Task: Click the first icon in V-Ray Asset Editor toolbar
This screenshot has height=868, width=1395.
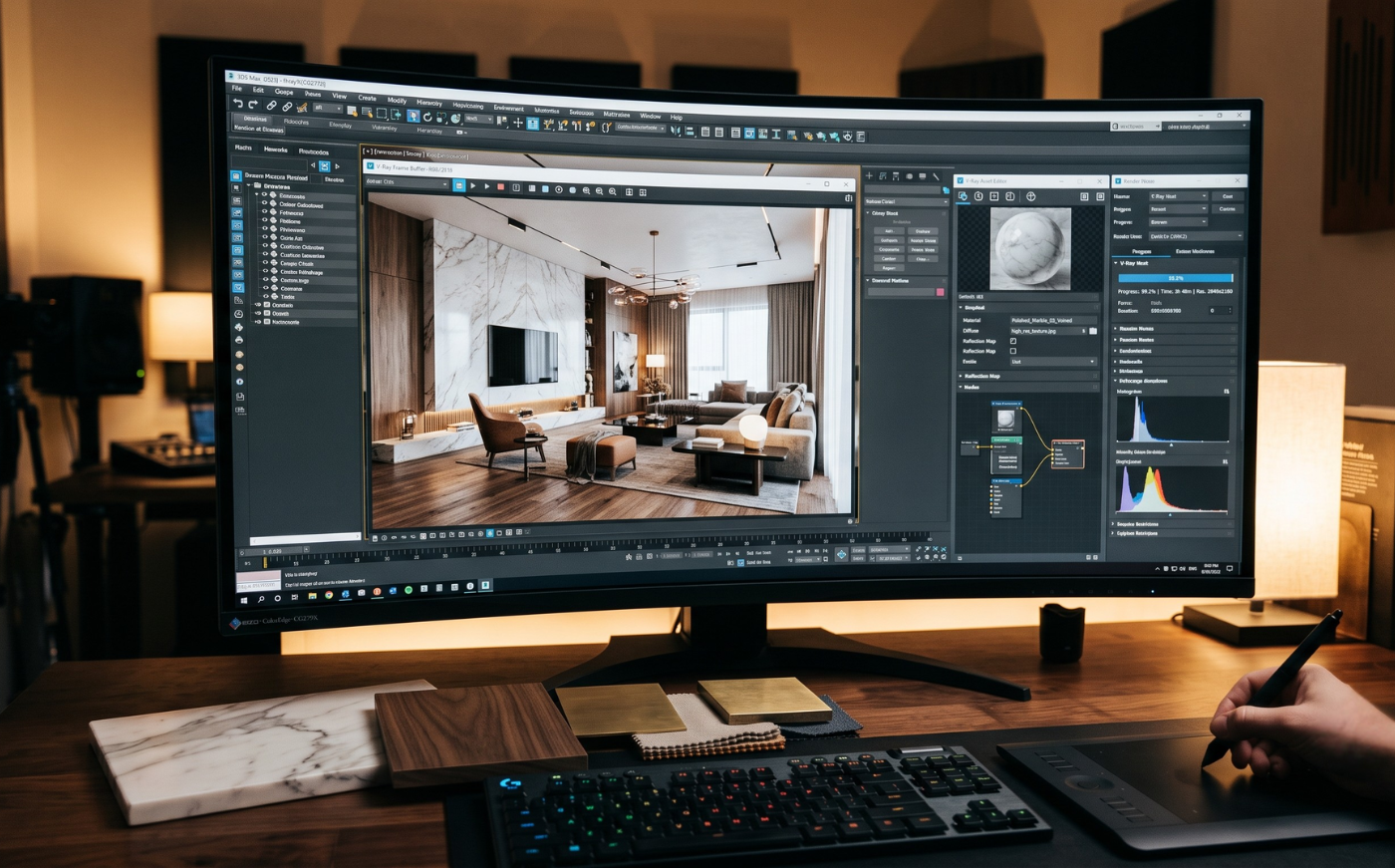Action: click(x=963, y=196)
